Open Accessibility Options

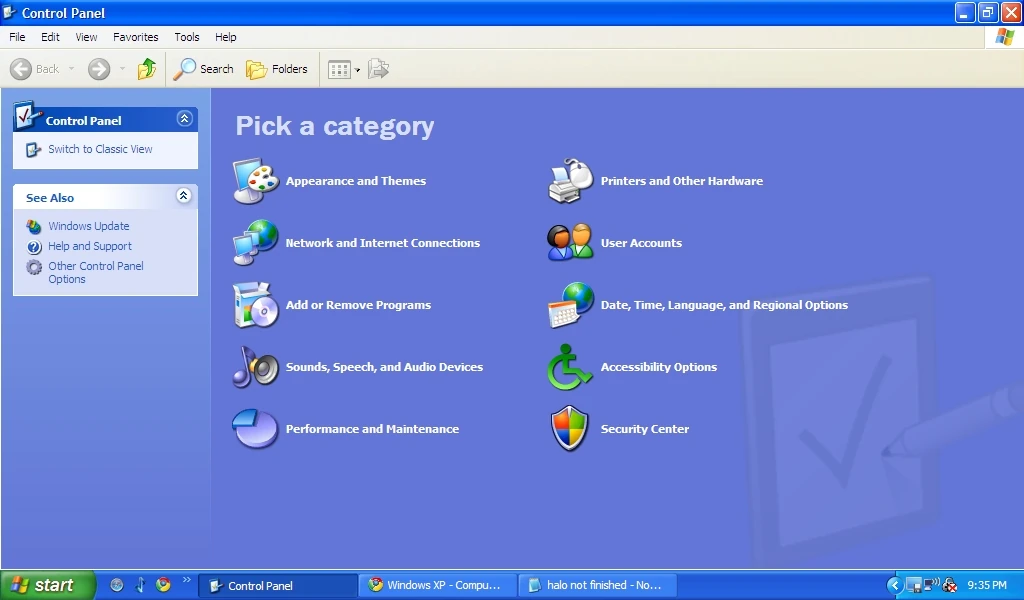click(x=658, y=367)
